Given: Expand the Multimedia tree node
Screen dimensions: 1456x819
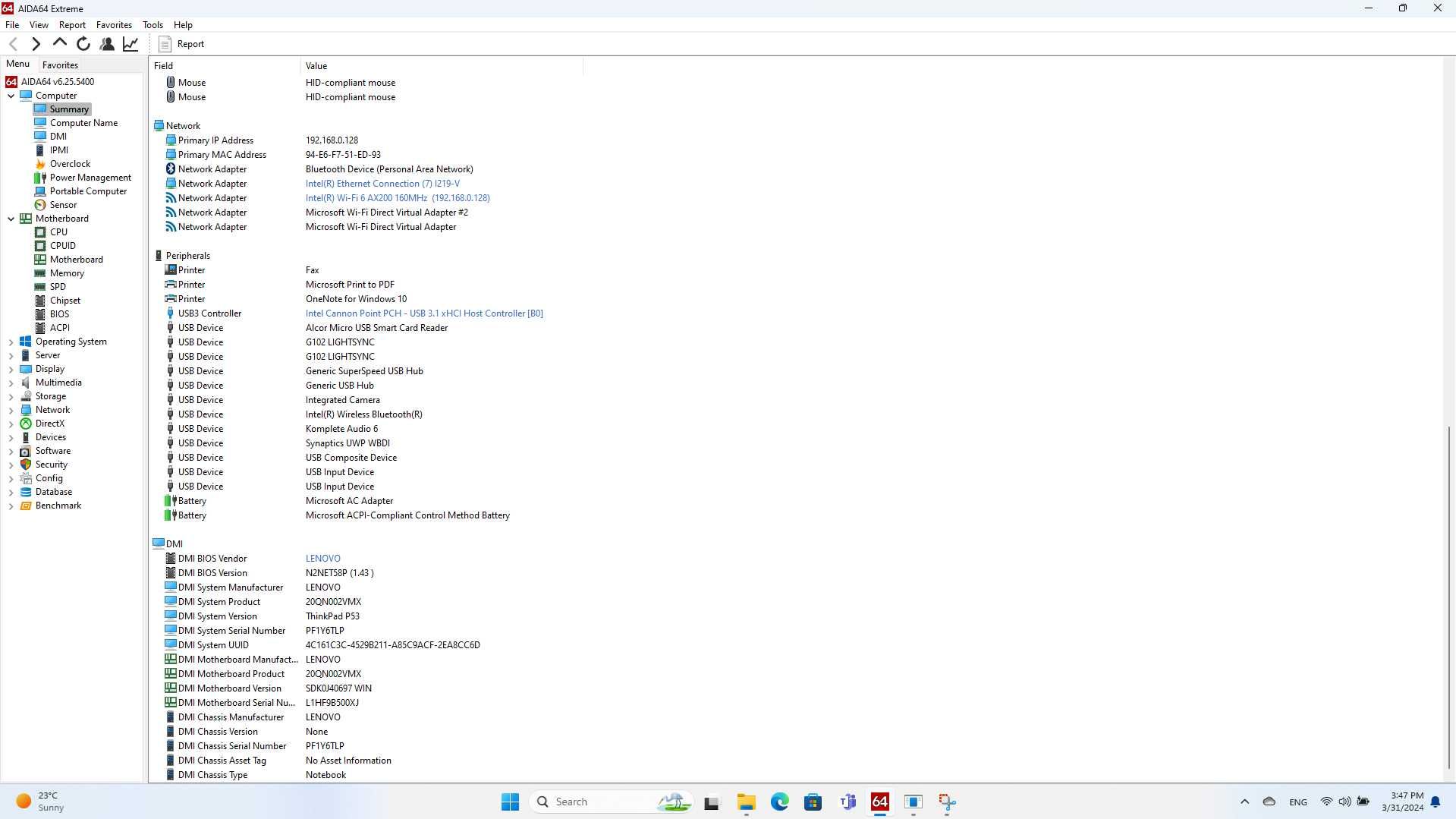Looking at the screenshot, I should pos(11,383).
